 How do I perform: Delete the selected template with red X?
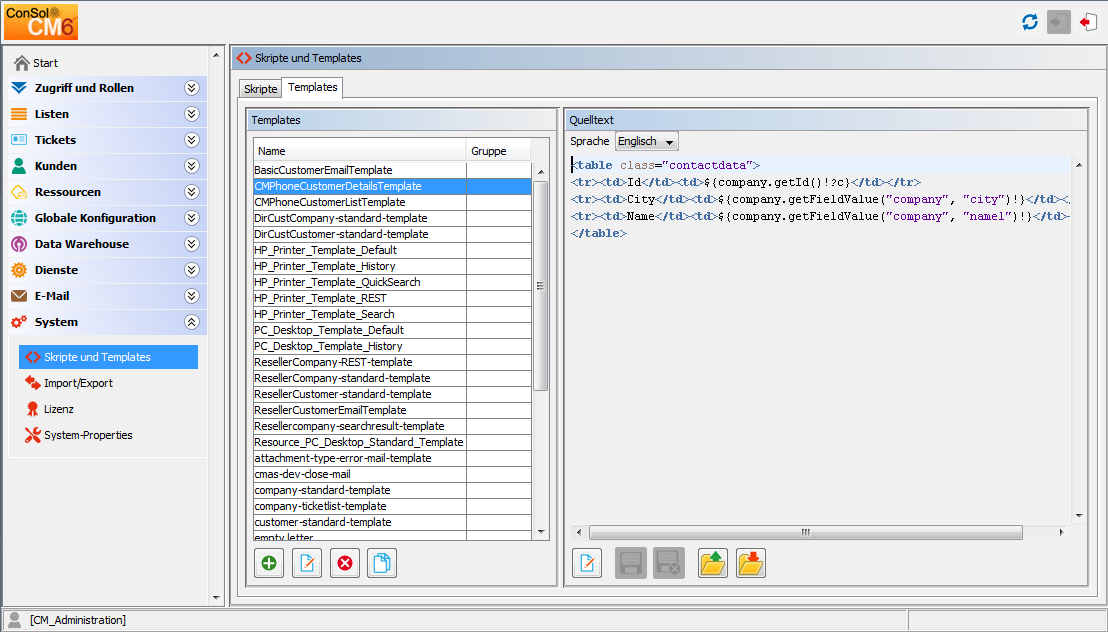tap(345, 563)
